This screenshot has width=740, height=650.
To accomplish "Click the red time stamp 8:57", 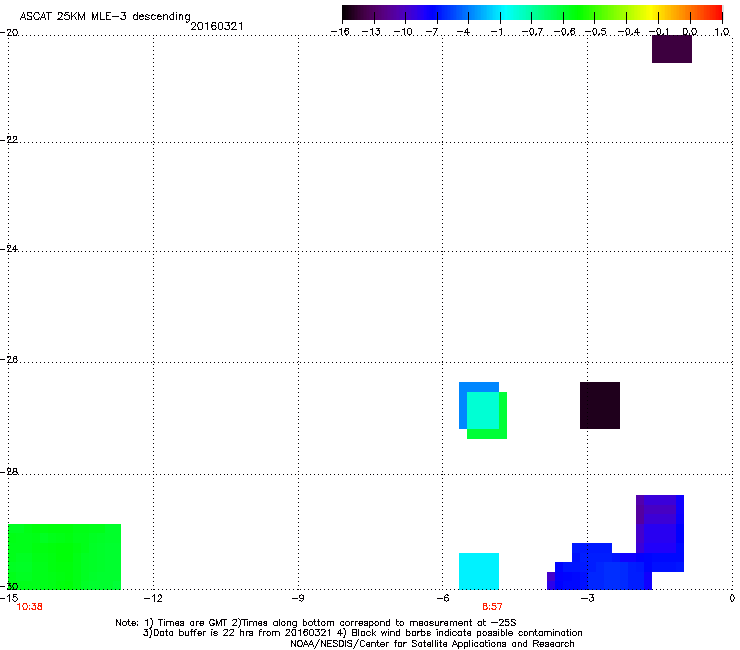I will pyautogui.click(x=492, y=607).
